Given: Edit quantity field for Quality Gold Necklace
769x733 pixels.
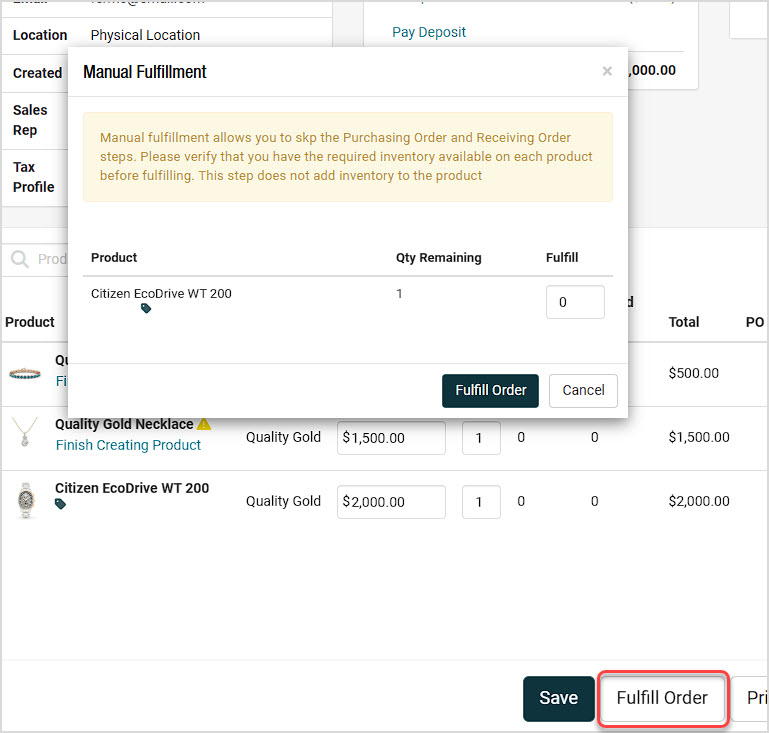Looking at the screenshot, I should coord(481,438).
